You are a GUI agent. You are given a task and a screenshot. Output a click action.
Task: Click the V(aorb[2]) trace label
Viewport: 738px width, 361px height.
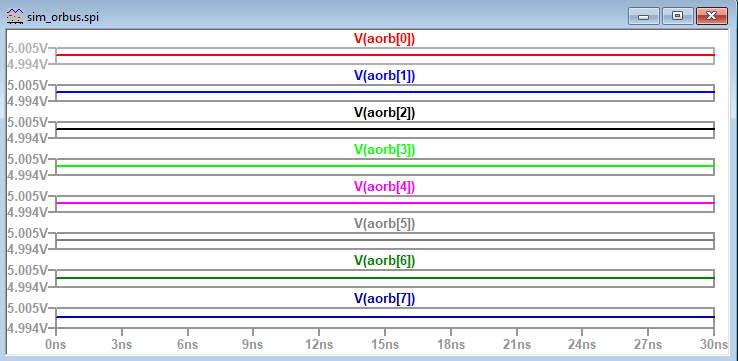point(385,113)
